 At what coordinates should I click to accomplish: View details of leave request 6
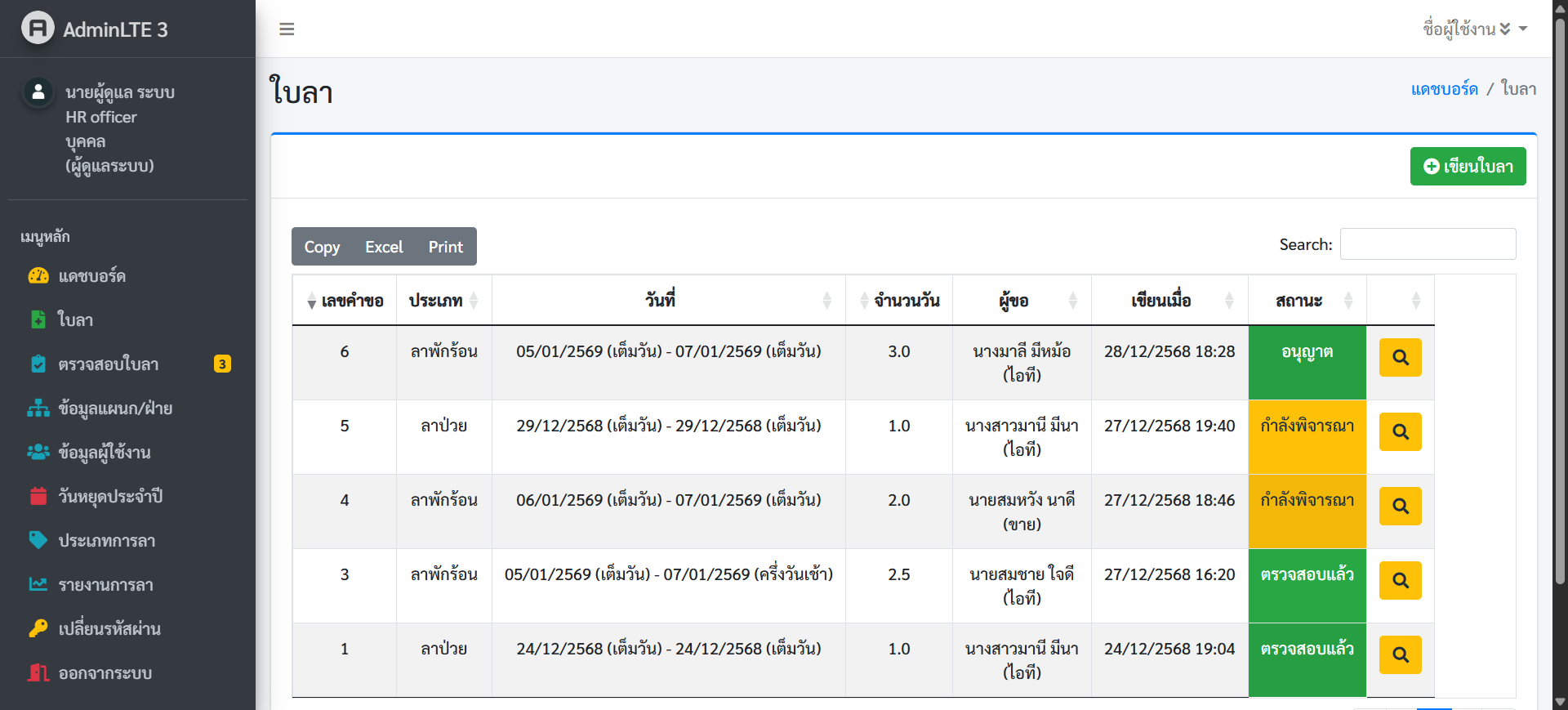coord(1400,358)
